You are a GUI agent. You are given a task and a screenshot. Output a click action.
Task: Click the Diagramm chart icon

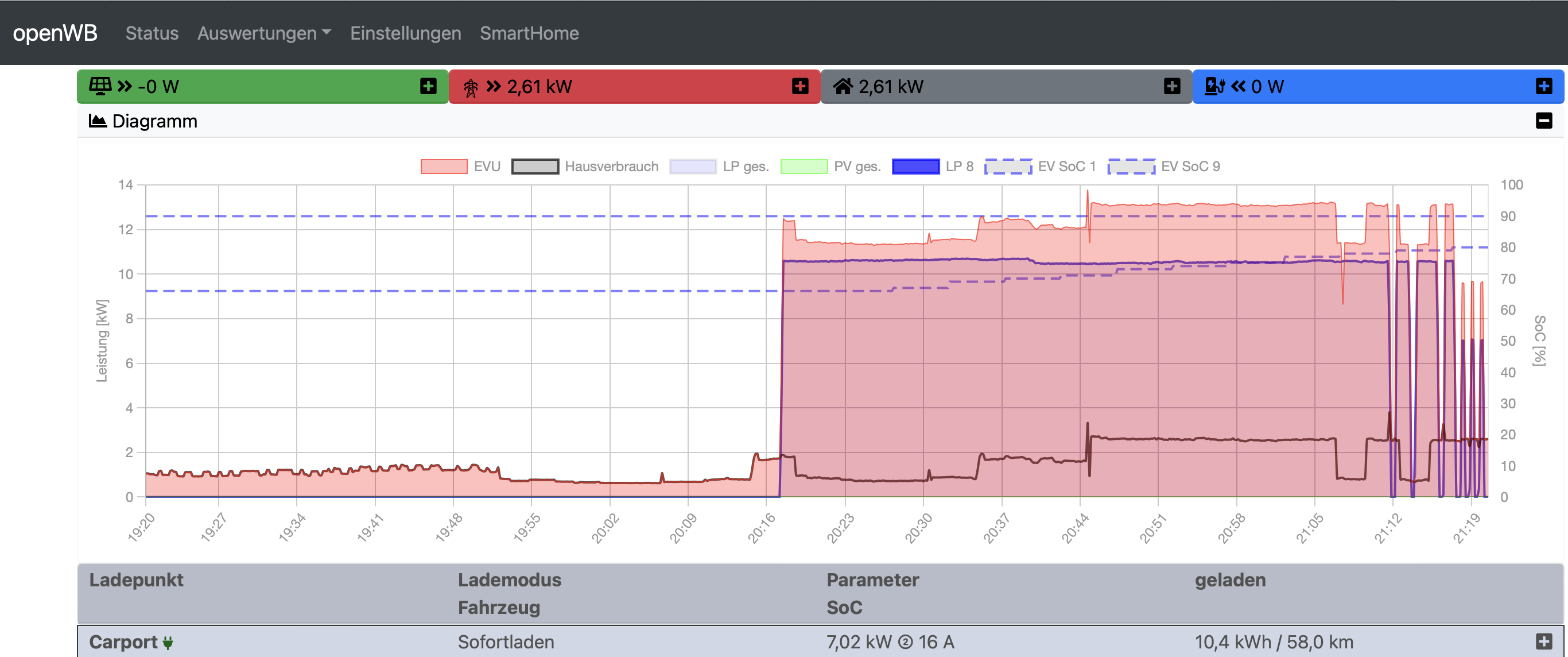98,121
